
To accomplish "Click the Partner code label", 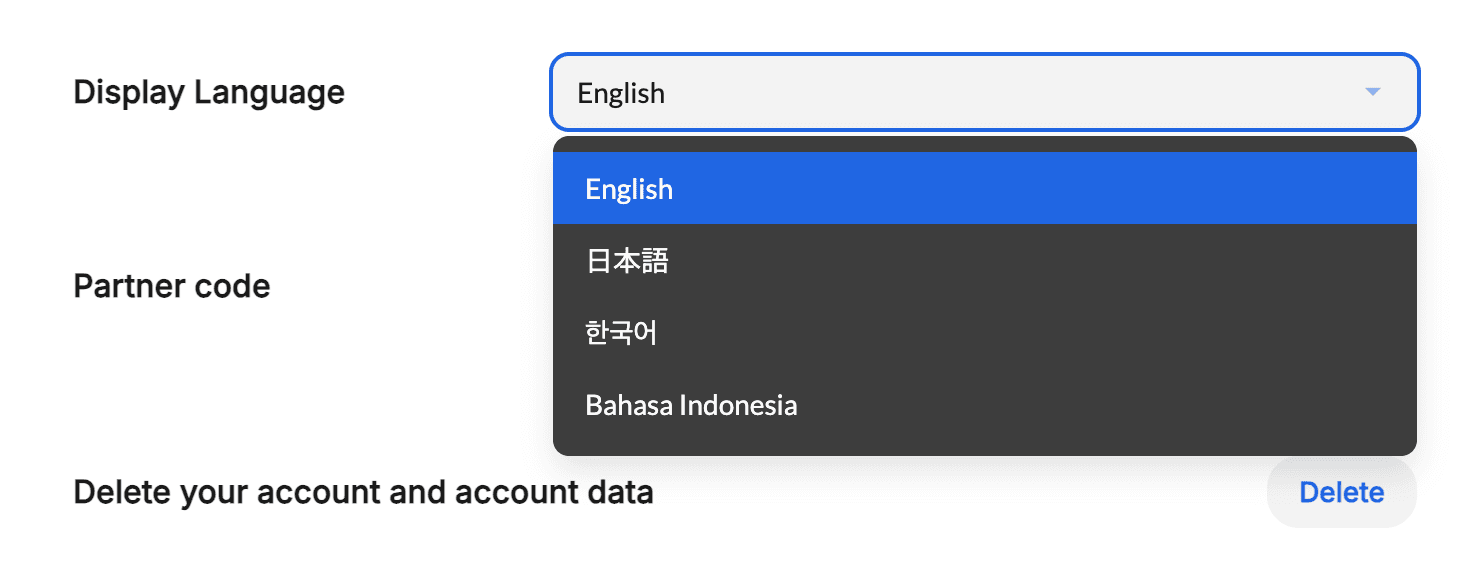I will (x=172, y=286).
